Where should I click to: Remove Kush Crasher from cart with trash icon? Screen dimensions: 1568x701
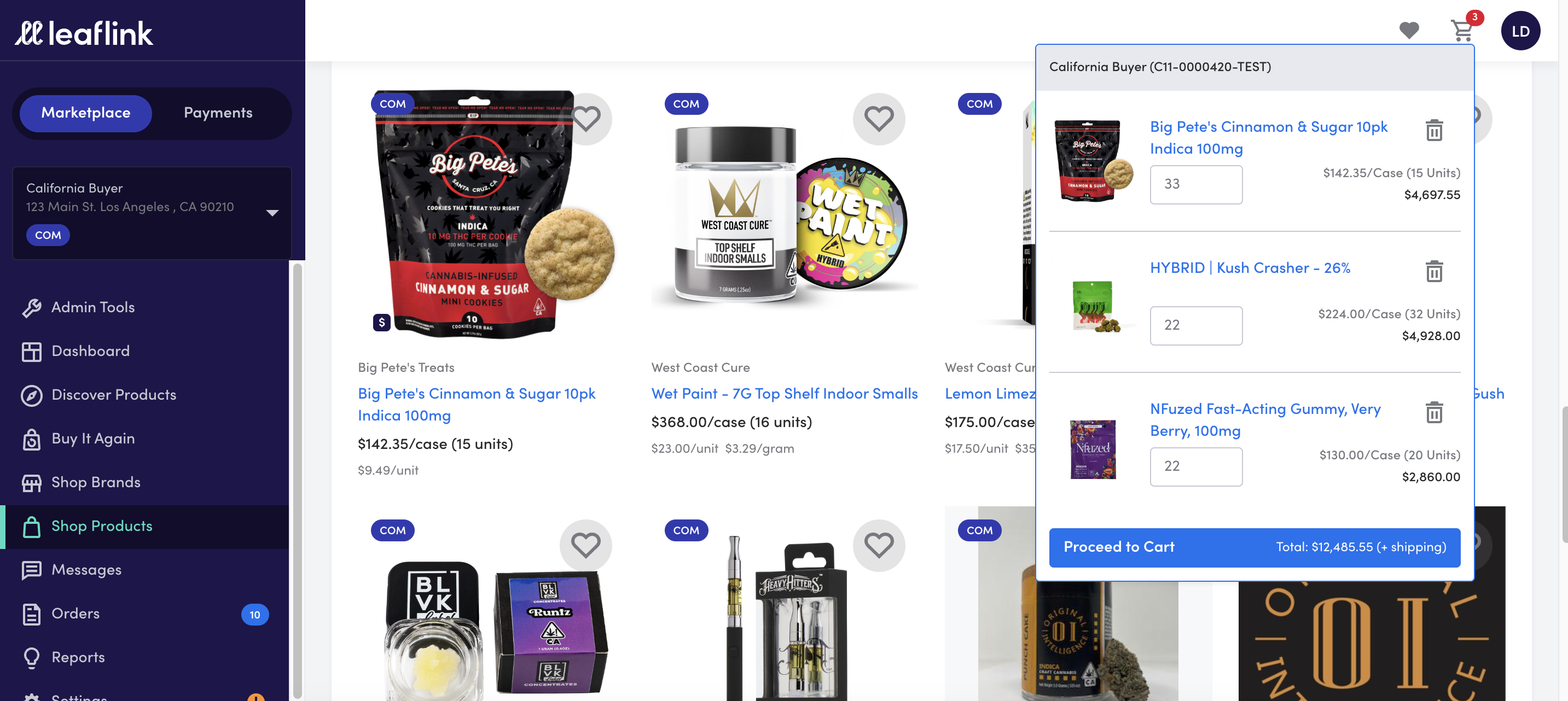1433,271
